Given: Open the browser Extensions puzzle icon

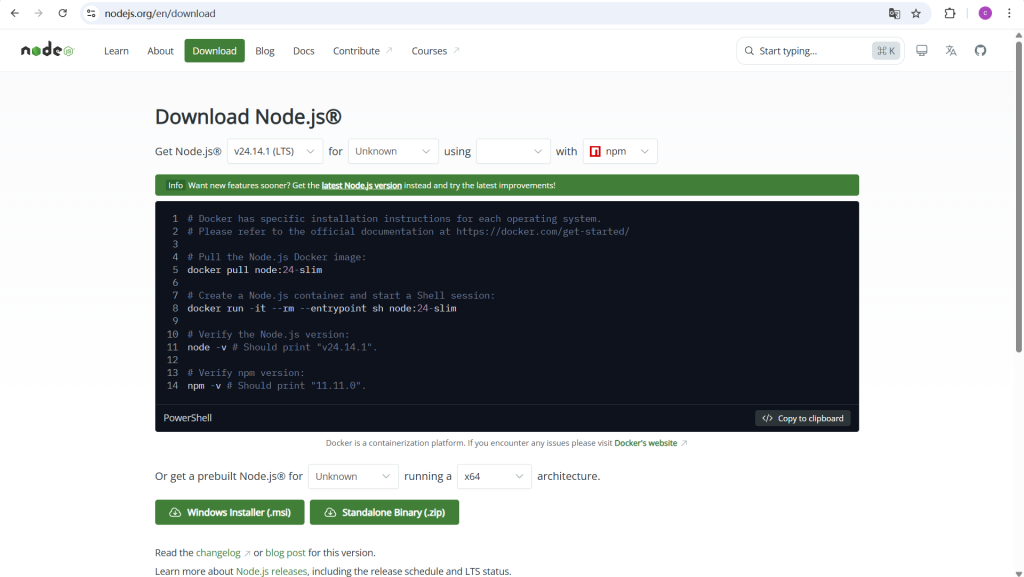Looking at the screenshot, I should [x=950, y=13].
